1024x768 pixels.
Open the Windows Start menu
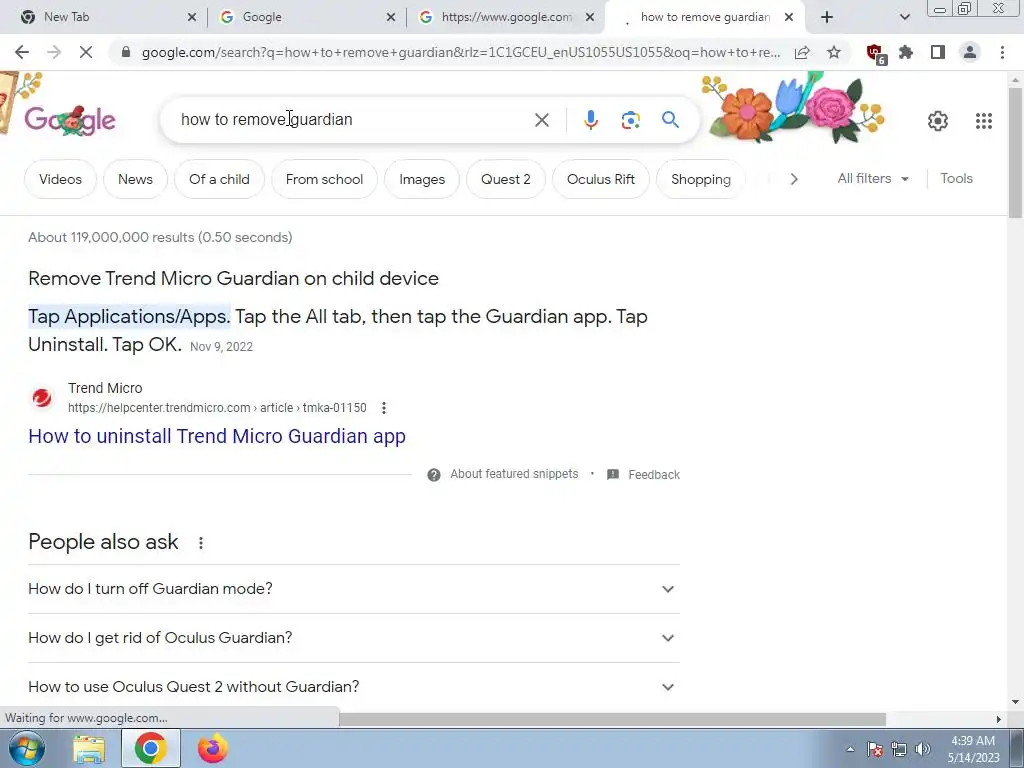coord(26,748)
